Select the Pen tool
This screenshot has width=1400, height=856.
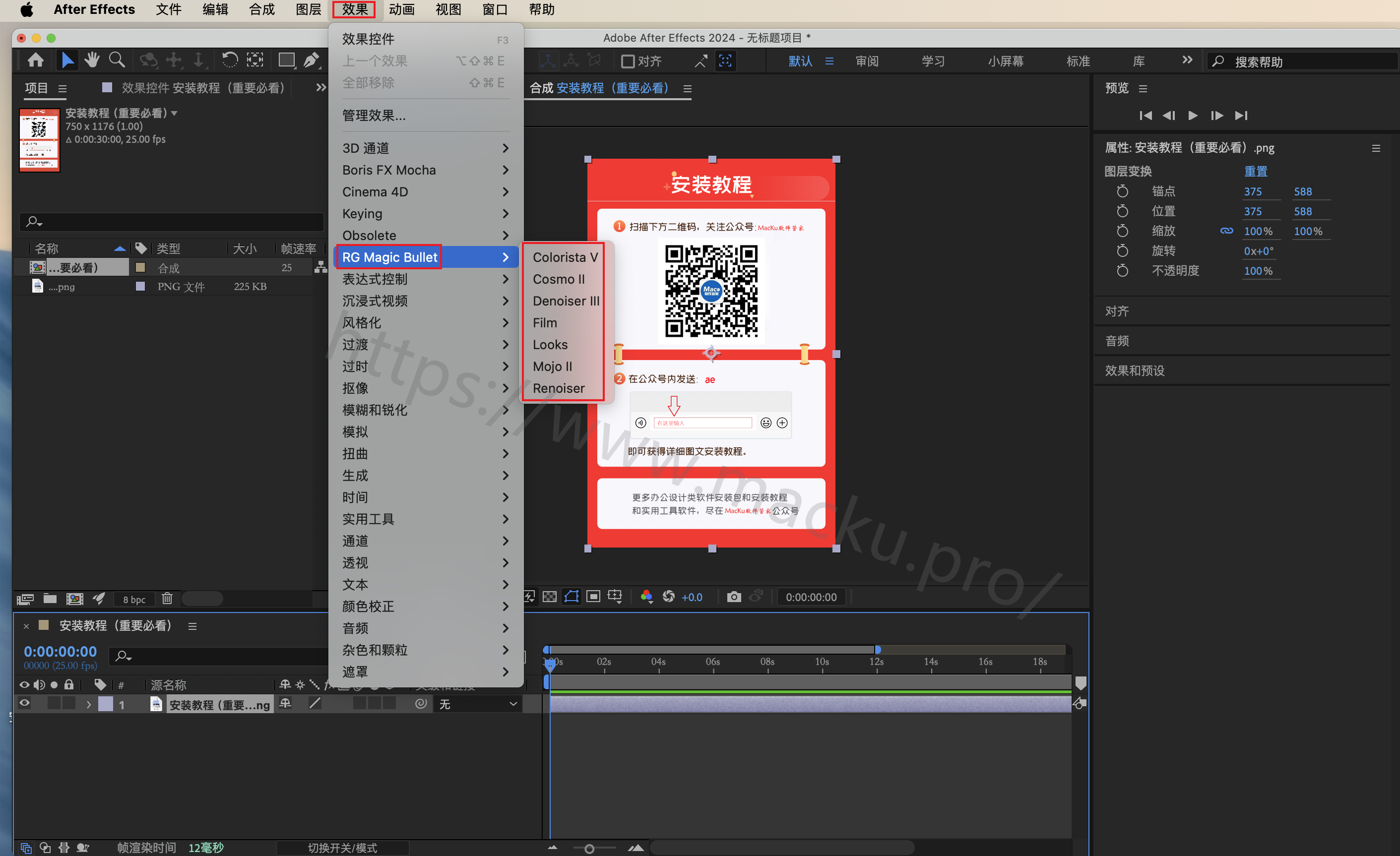pyautogui.click(x=312, y=60)
